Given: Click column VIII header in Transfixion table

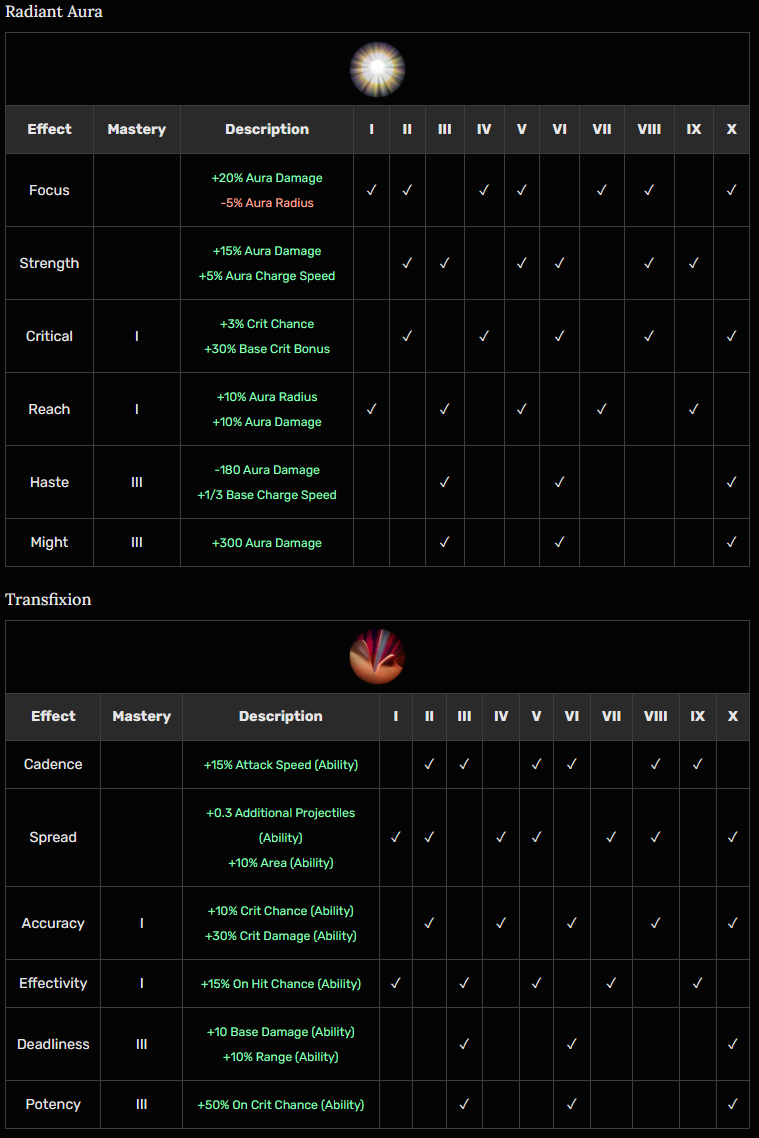Looking at the screenshot, I should pos(655,716).
